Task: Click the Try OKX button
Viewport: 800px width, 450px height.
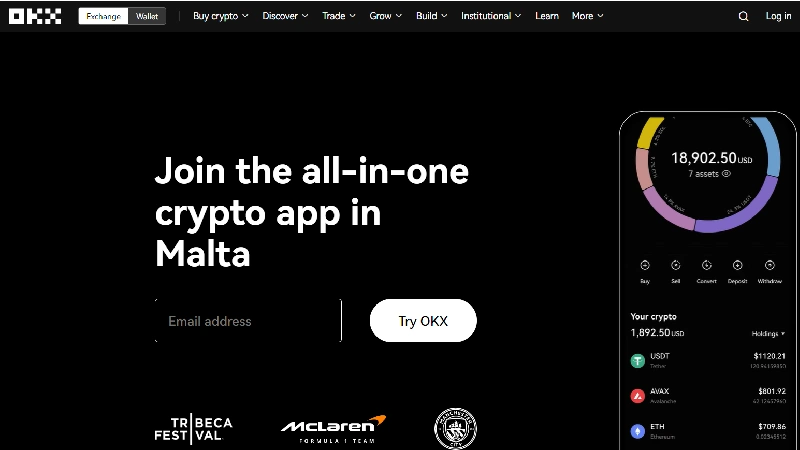Action: pos(423,321)
